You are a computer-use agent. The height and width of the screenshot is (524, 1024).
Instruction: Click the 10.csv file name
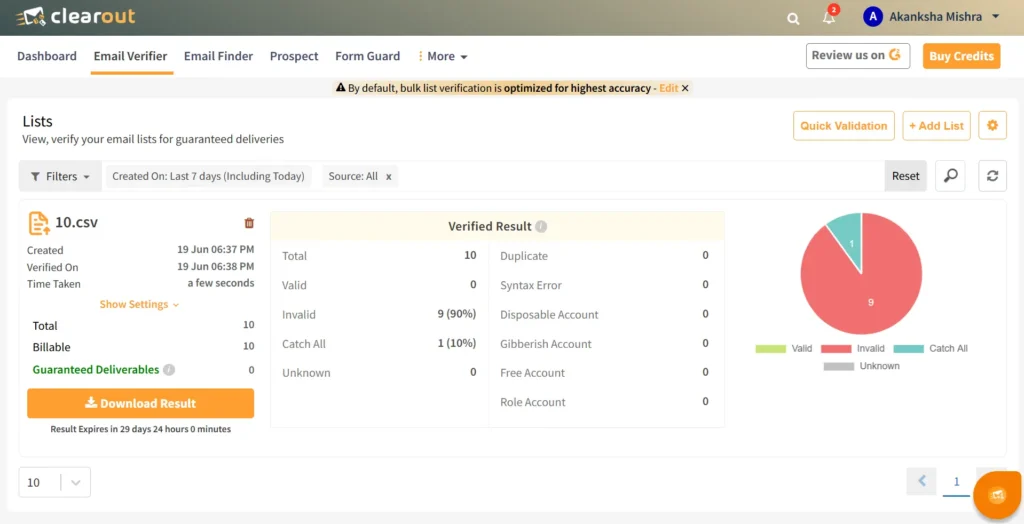coord(76,222)
